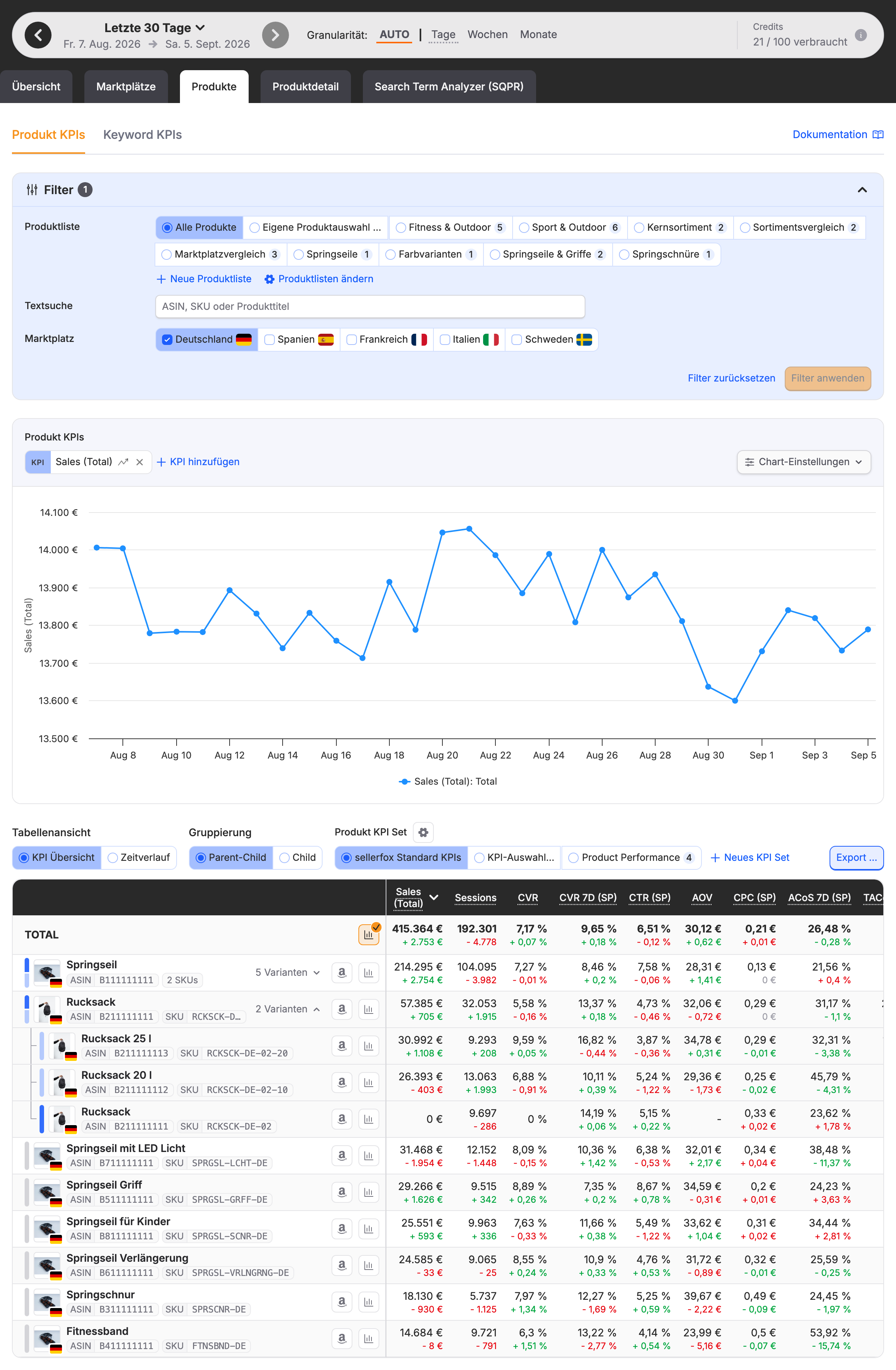Go to previous date range arrow

click(38, 35)
